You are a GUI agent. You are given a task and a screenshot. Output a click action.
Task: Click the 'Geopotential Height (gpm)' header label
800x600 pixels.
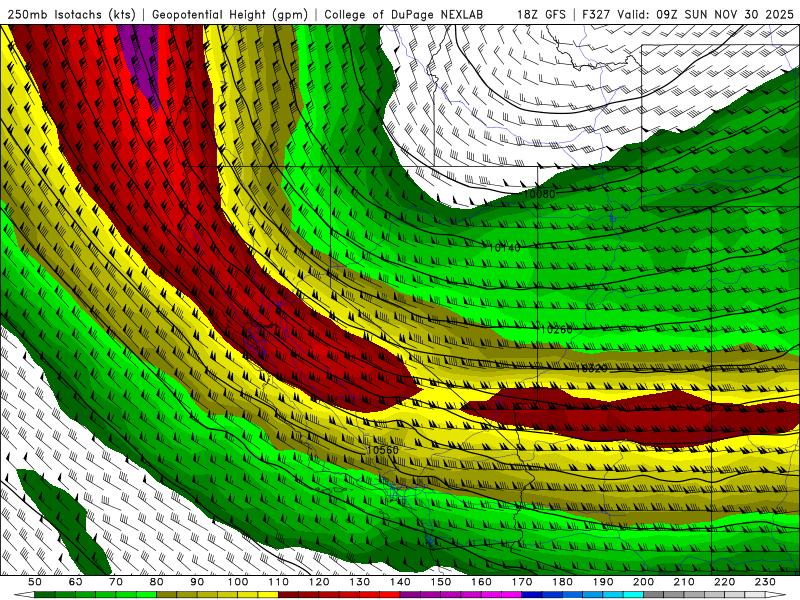230,14
